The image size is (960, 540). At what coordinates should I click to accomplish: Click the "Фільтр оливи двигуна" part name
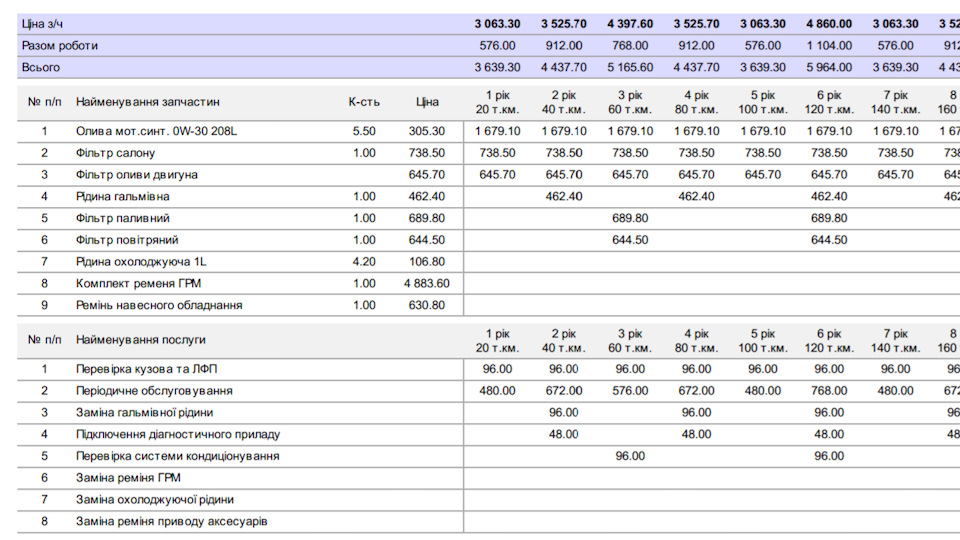[x=137, y=175]
